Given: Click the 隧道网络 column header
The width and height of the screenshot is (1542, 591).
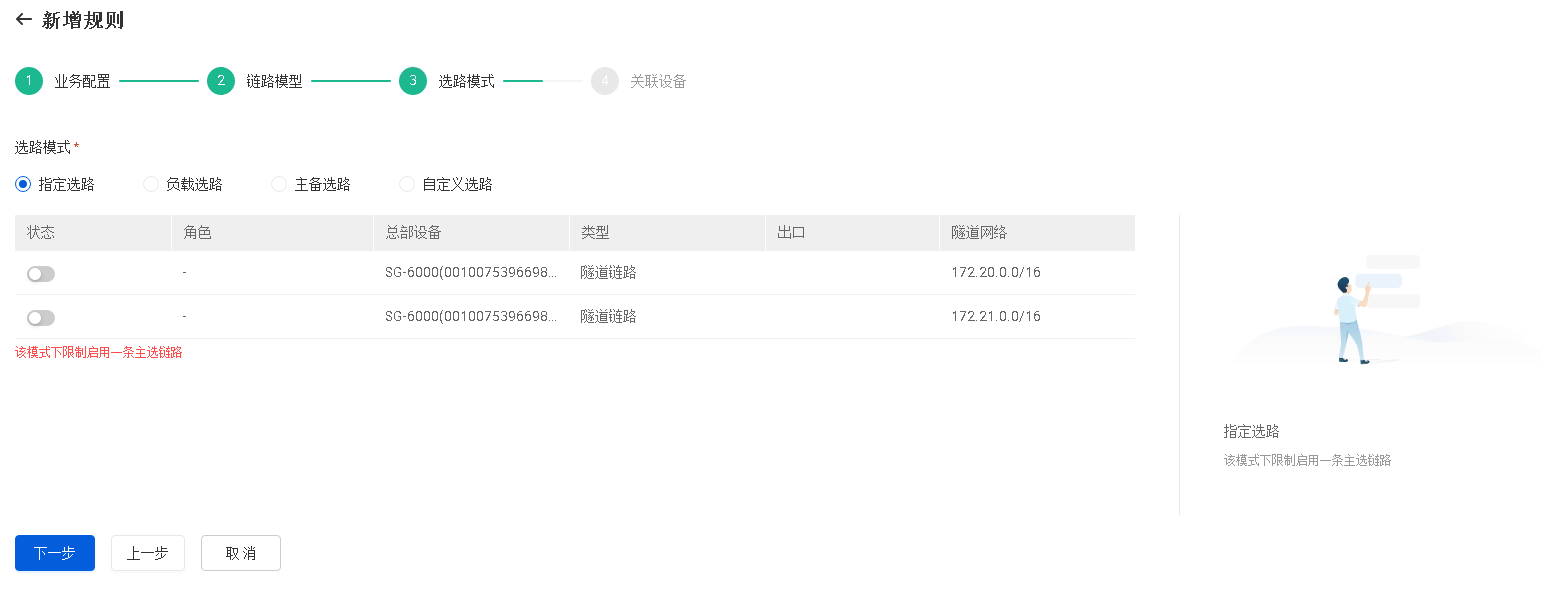Looking at the screenshot, I should coord(979,232).
